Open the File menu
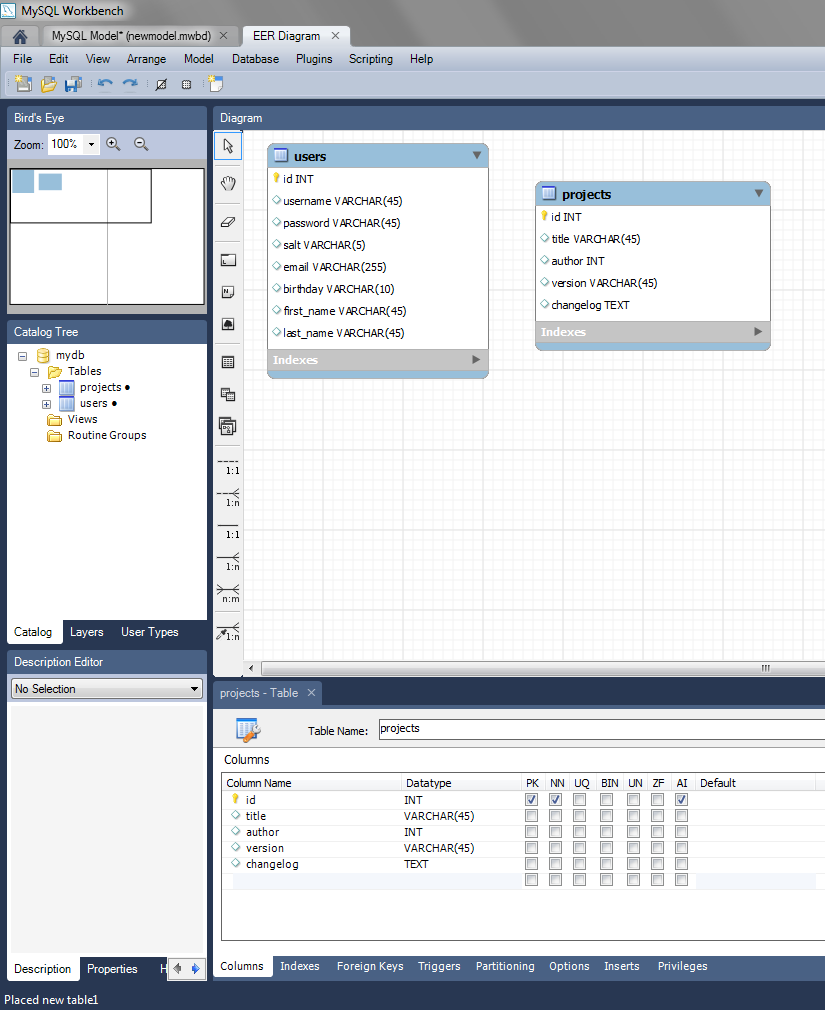Image resolution: width=825 pixels, height=1010 pixels. [x=23, y=59]
